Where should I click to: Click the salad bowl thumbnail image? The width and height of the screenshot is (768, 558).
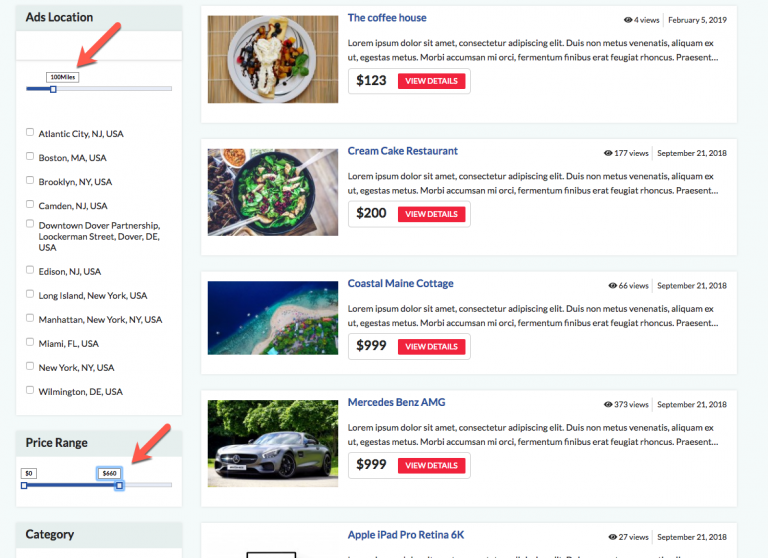(273, 192)
